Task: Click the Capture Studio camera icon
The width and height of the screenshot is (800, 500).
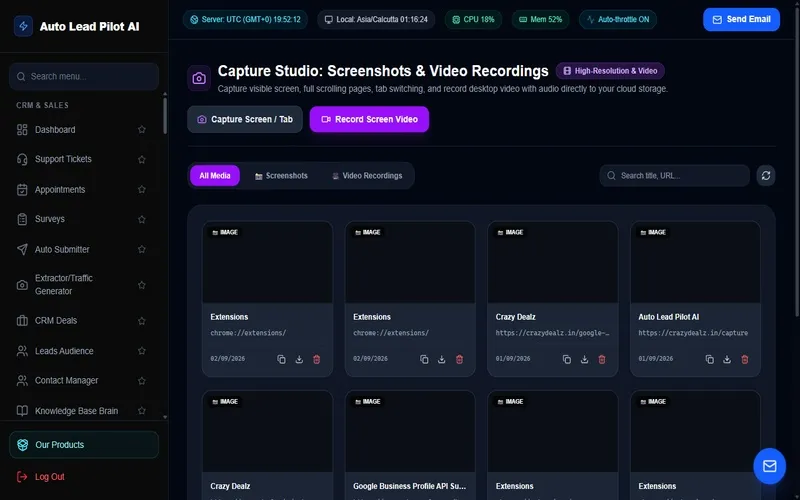Action: (x=199, y=78)
